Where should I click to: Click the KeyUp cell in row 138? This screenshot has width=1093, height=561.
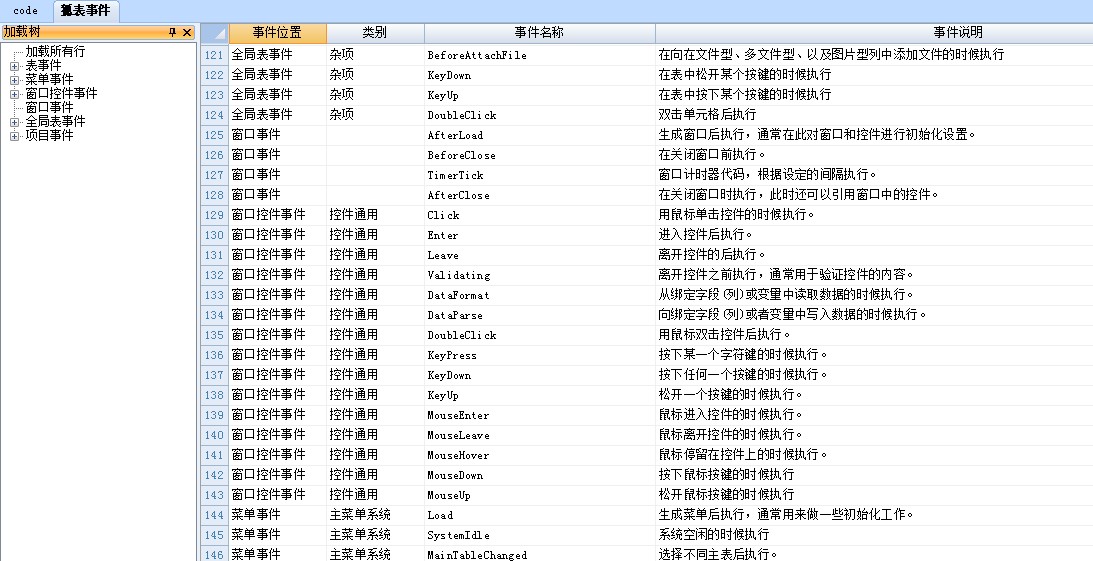[x=540, y=394]
